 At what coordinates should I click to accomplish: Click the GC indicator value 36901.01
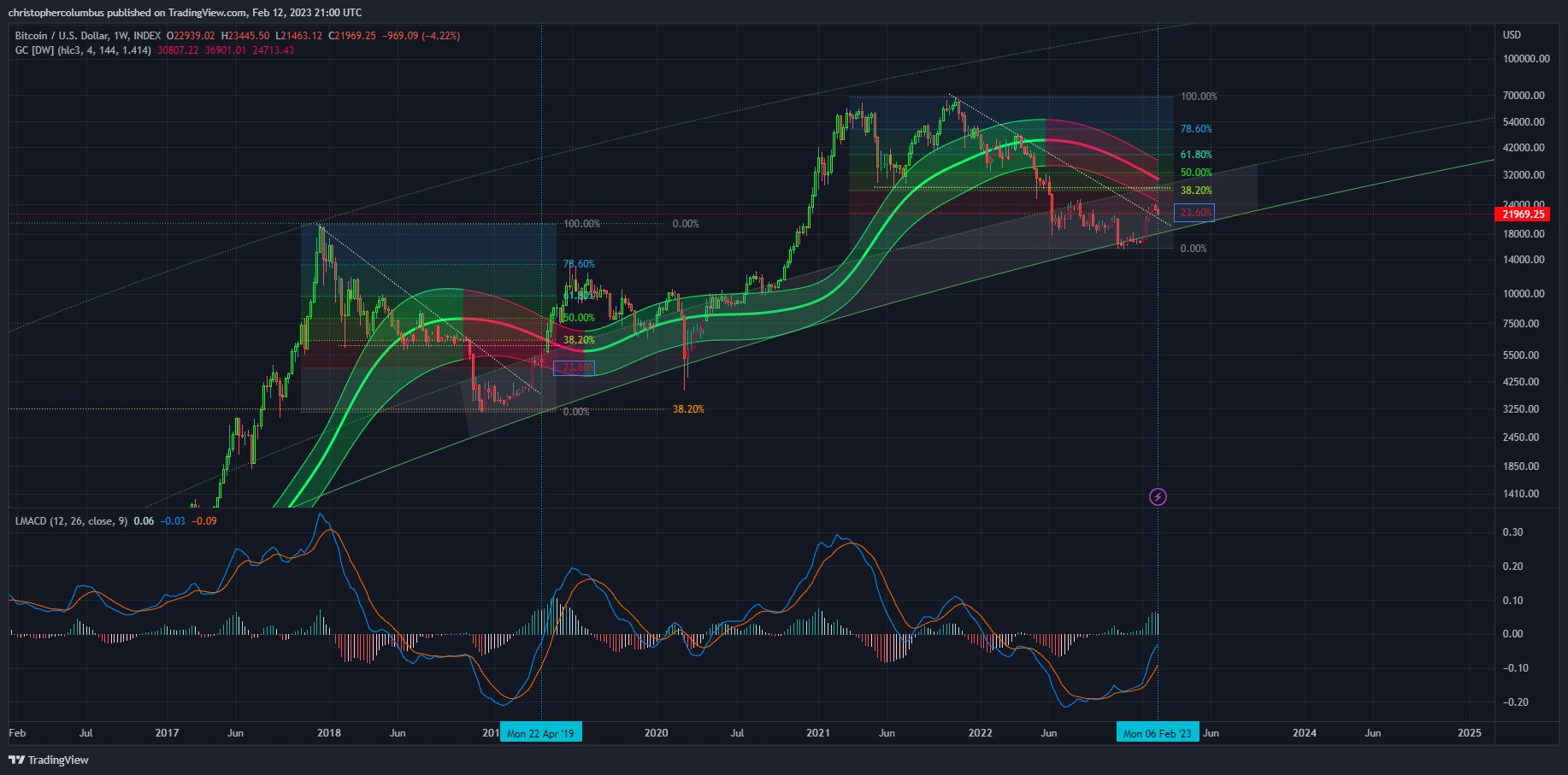(x=224, y=50)
